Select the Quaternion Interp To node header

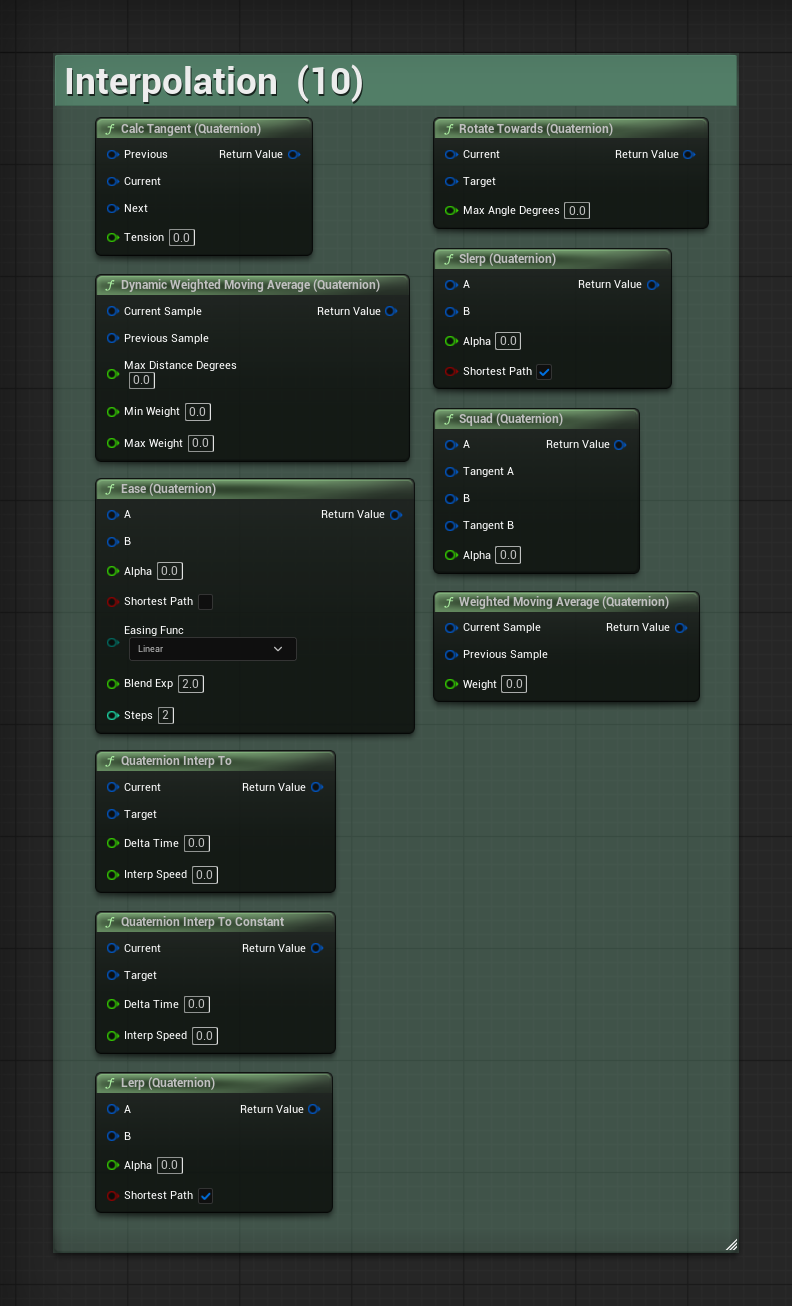[x=215, y=761]
